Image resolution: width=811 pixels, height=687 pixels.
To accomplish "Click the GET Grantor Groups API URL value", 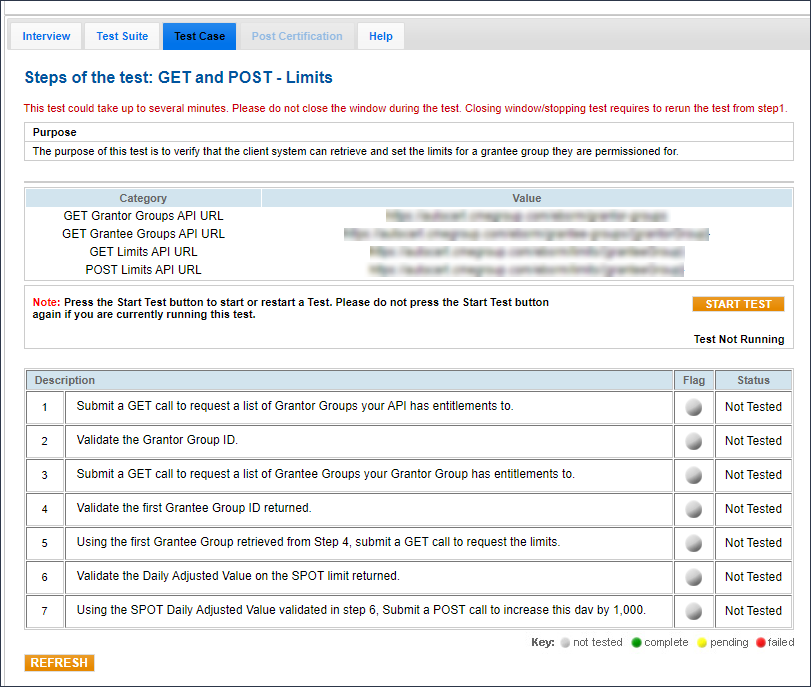I will coord(526,215).
